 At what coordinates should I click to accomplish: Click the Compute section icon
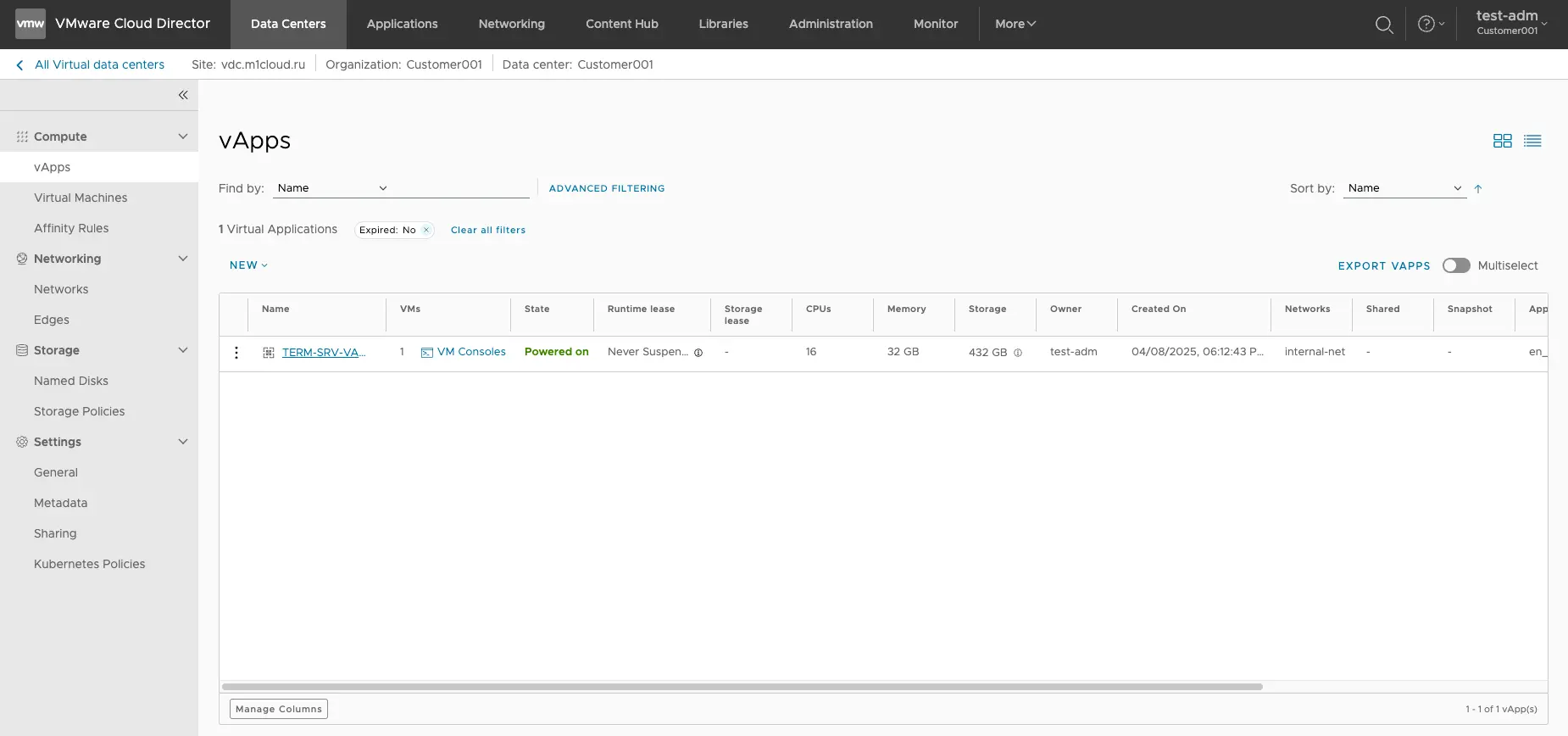pos(22,137)
